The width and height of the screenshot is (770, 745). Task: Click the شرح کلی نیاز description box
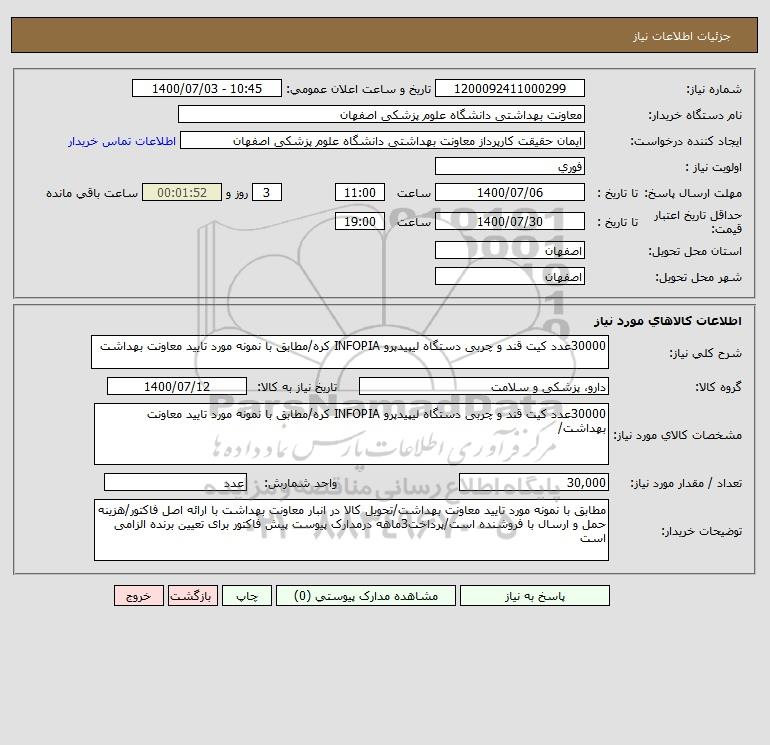350,352
